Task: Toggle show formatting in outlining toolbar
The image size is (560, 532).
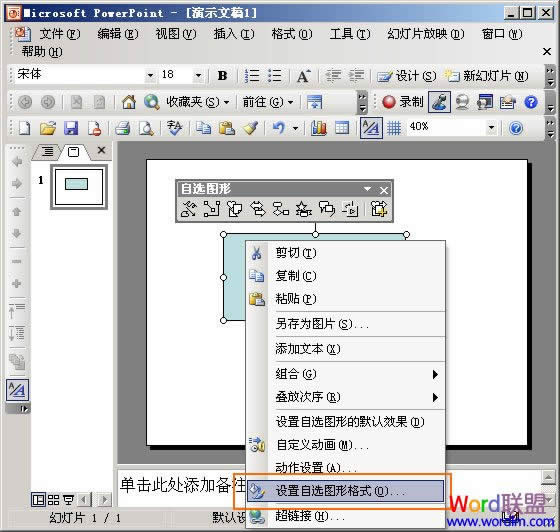Action: 17,390
